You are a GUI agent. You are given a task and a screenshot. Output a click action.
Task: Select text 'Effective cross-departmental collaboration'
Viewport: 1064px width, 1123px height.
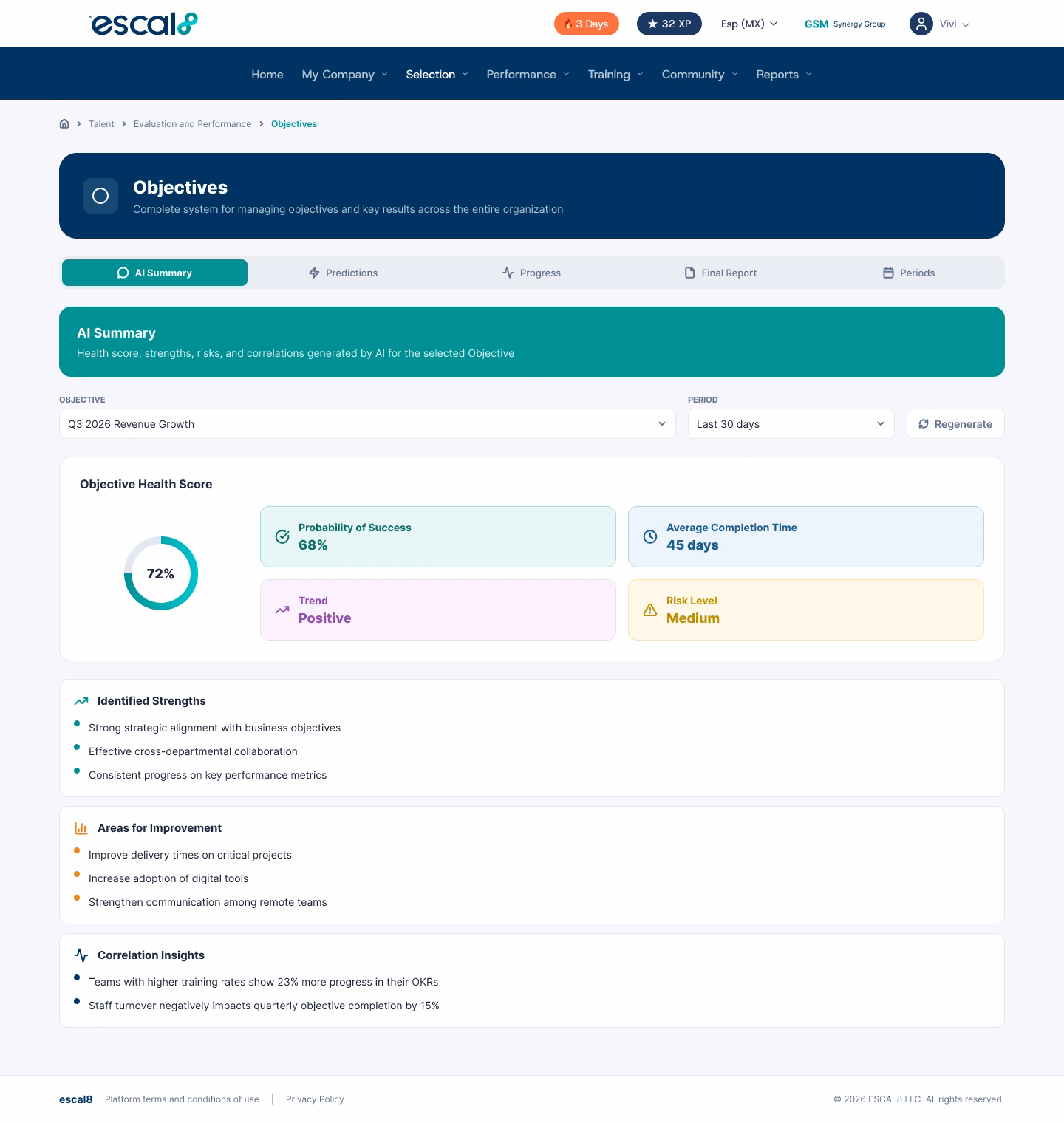coord(193,751)
